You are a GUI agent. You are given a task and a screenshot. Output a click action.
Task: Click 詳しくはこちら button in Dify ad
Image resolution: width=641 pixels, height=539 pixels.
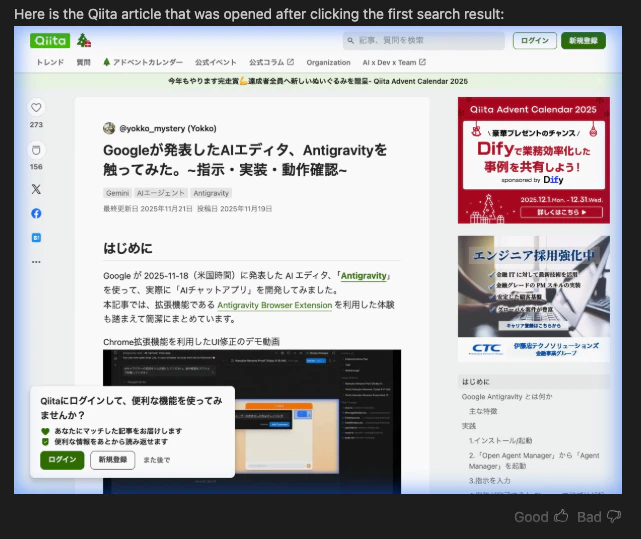561,212
